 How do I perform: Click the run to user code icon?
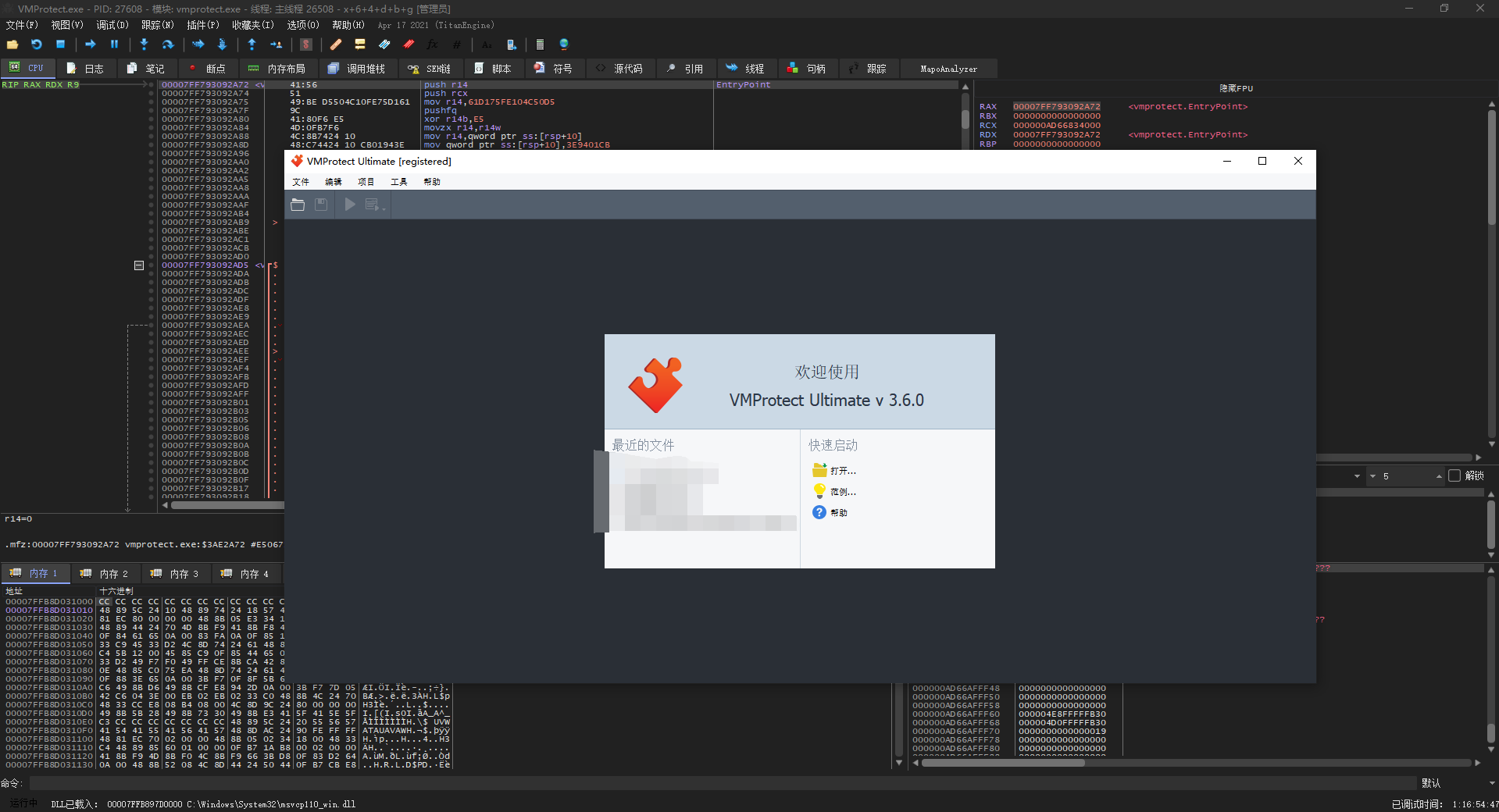click(276, 45)
